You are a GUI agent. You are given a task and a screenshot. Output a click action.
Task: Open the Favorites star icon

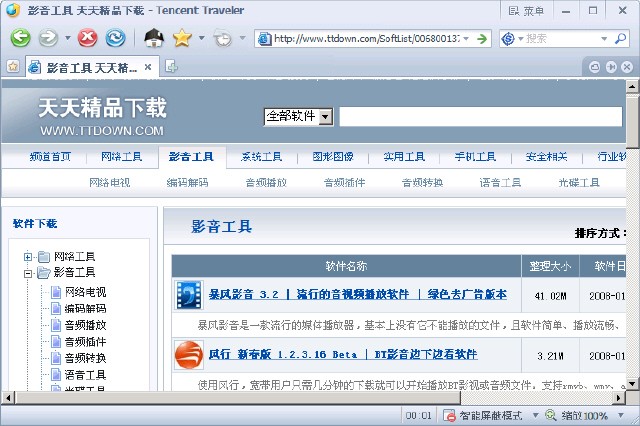[182, 38]
